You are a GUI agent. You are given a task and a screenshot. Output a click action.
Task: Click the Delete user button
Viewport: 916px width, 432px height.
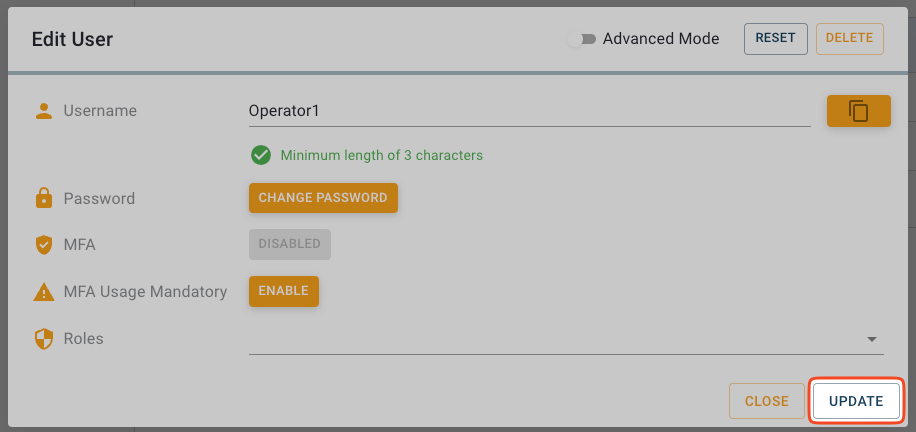[x=850, y=38]
